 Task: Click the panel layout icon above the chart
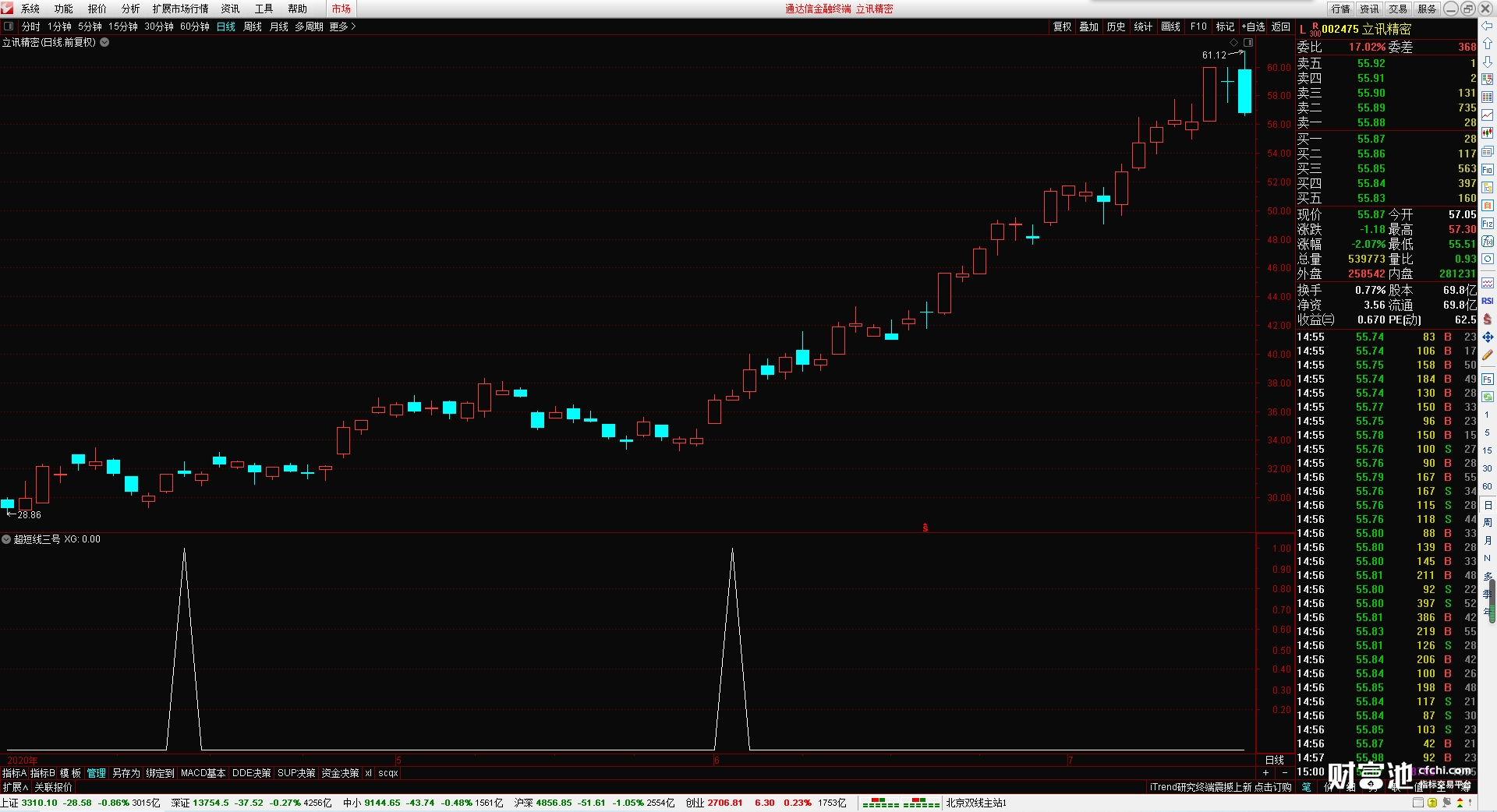(1248, 42)
